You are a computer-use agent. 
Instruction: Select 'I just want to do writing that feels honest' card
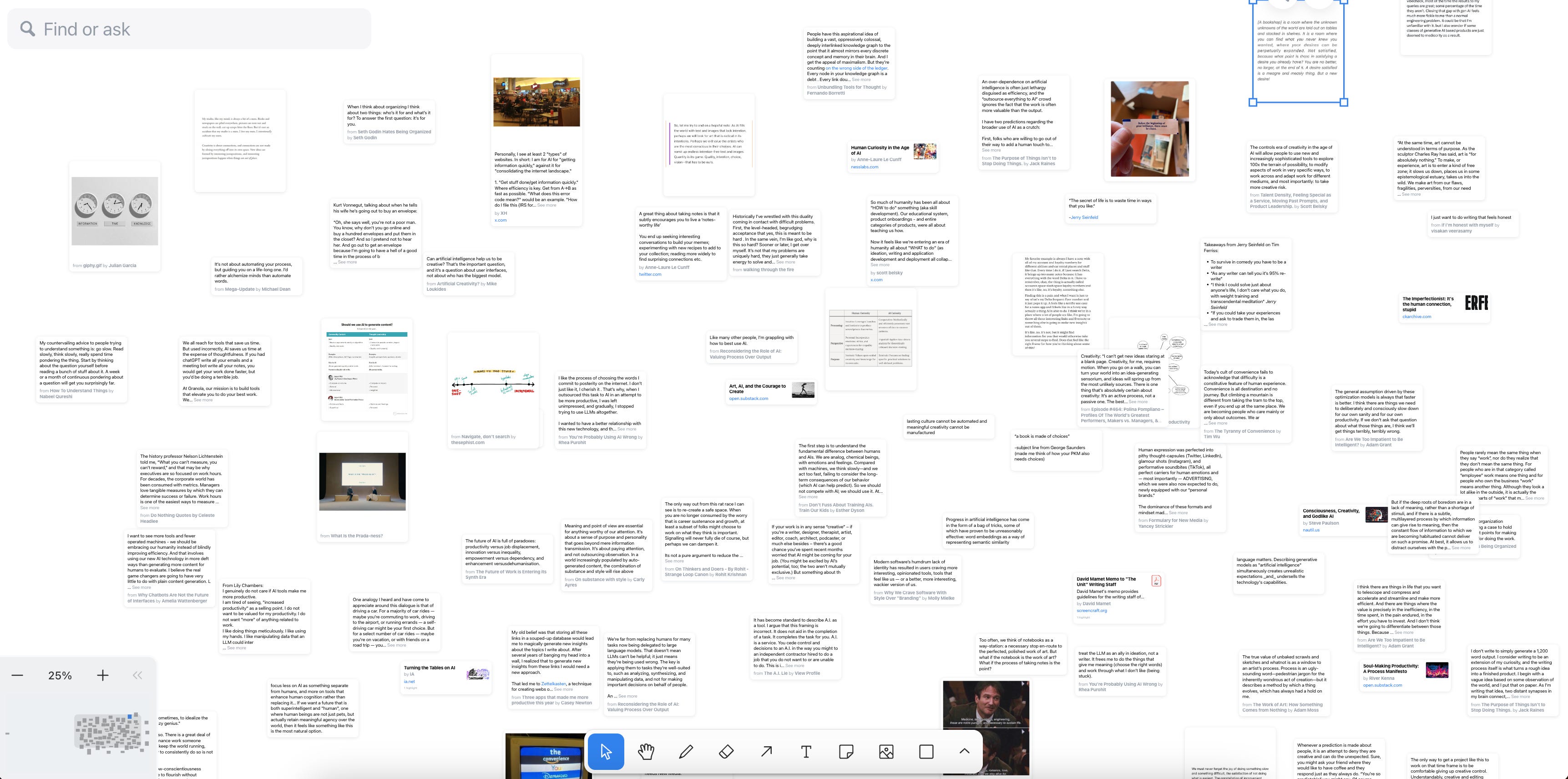[x=1473, y=223]
